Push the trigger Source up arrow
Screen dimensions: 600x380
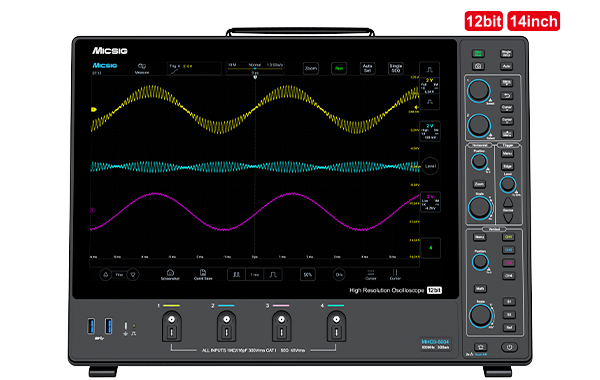(x=508, y=202)
